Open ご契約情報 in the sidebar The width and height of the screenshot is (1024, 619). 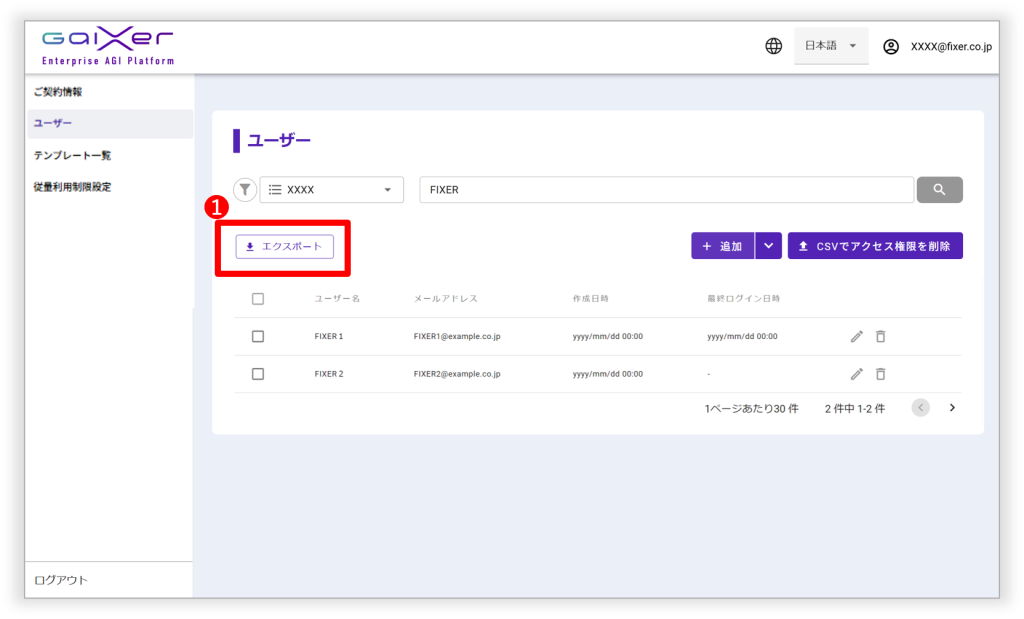point(58,92)
